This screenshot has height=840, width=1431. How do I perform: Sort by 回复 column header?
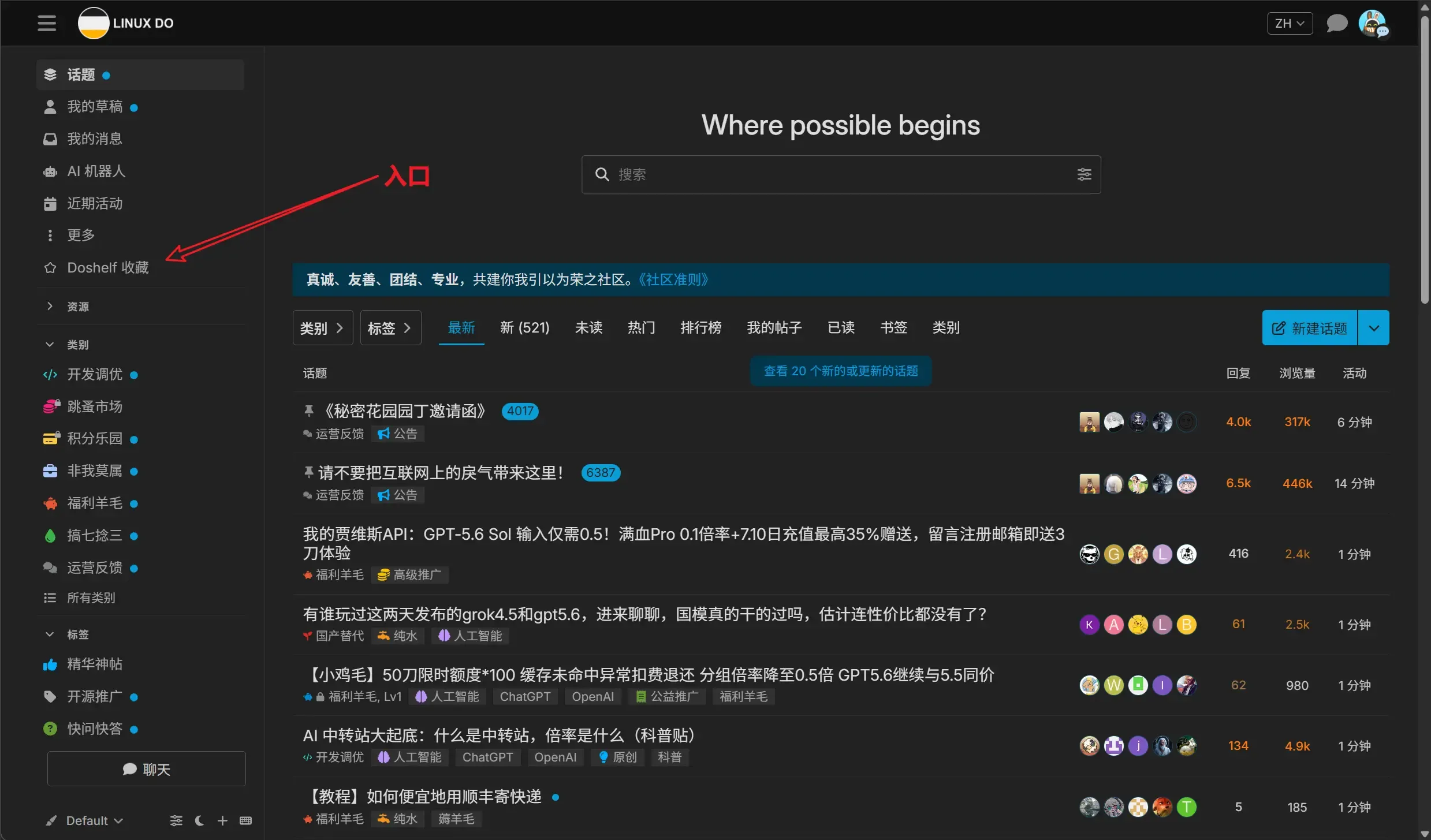pyautogui.click(x=1238, y=374)
